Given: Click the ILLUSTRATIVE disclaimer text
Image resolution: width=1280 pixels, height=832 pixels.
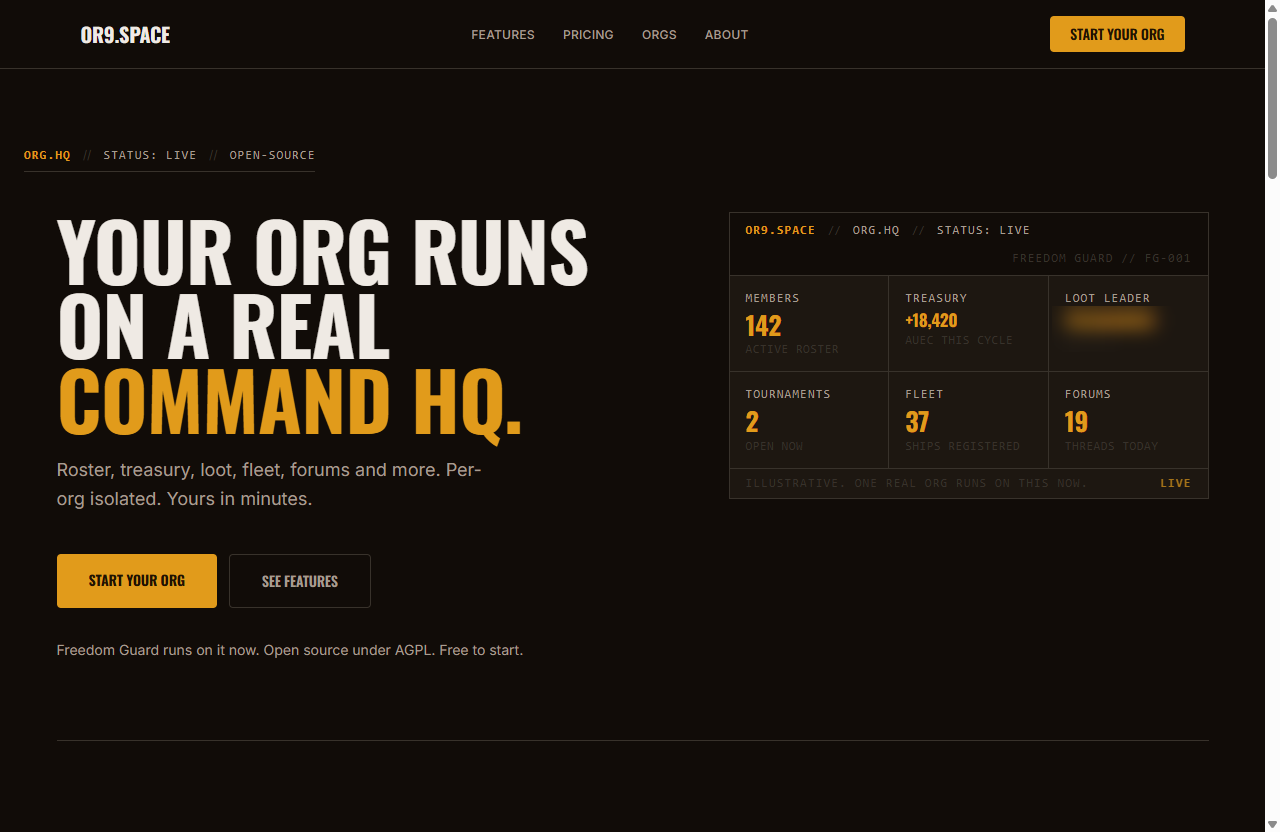Looking at the screenshot, I should tap(916, 483).
